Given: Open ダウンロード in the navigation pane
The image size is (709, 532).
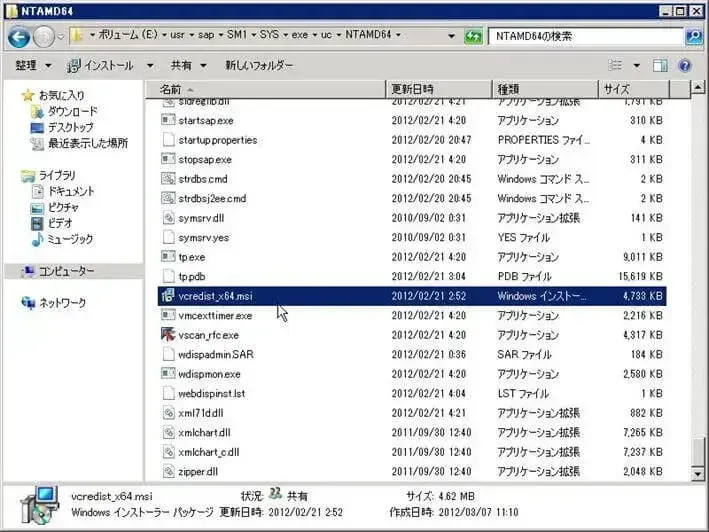Looking at the screenshot, I should coord(72,111).
